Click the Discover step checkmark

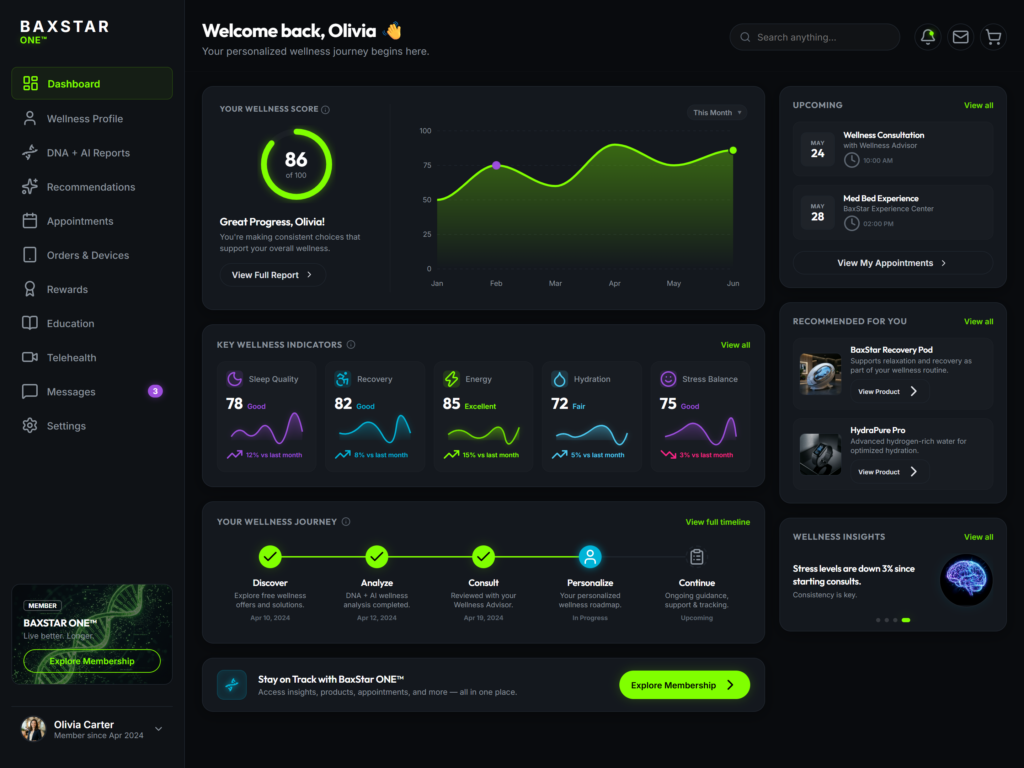270,557
